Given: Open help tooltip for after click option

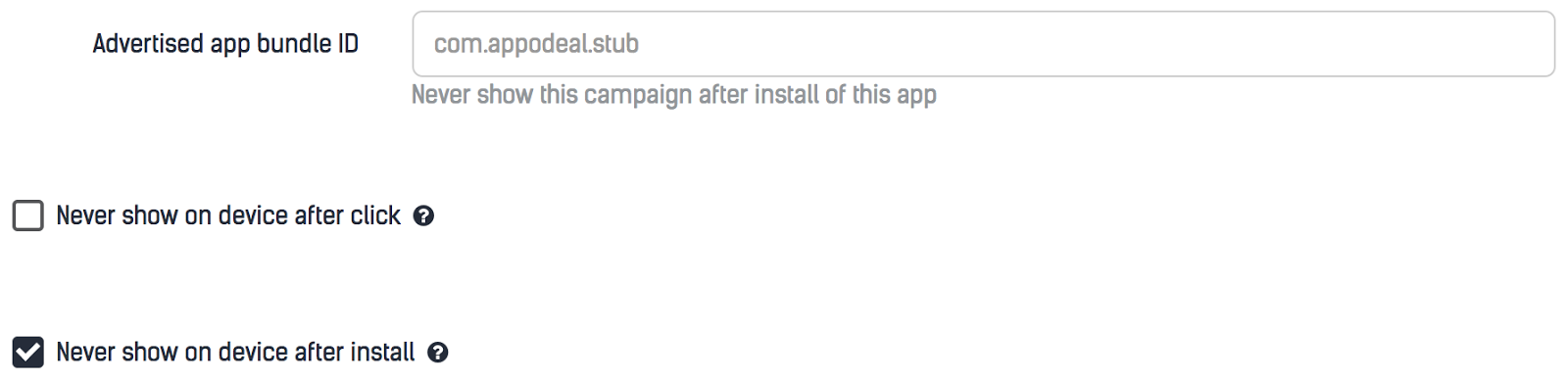Looking at the screenshot, I should (423, 215).
